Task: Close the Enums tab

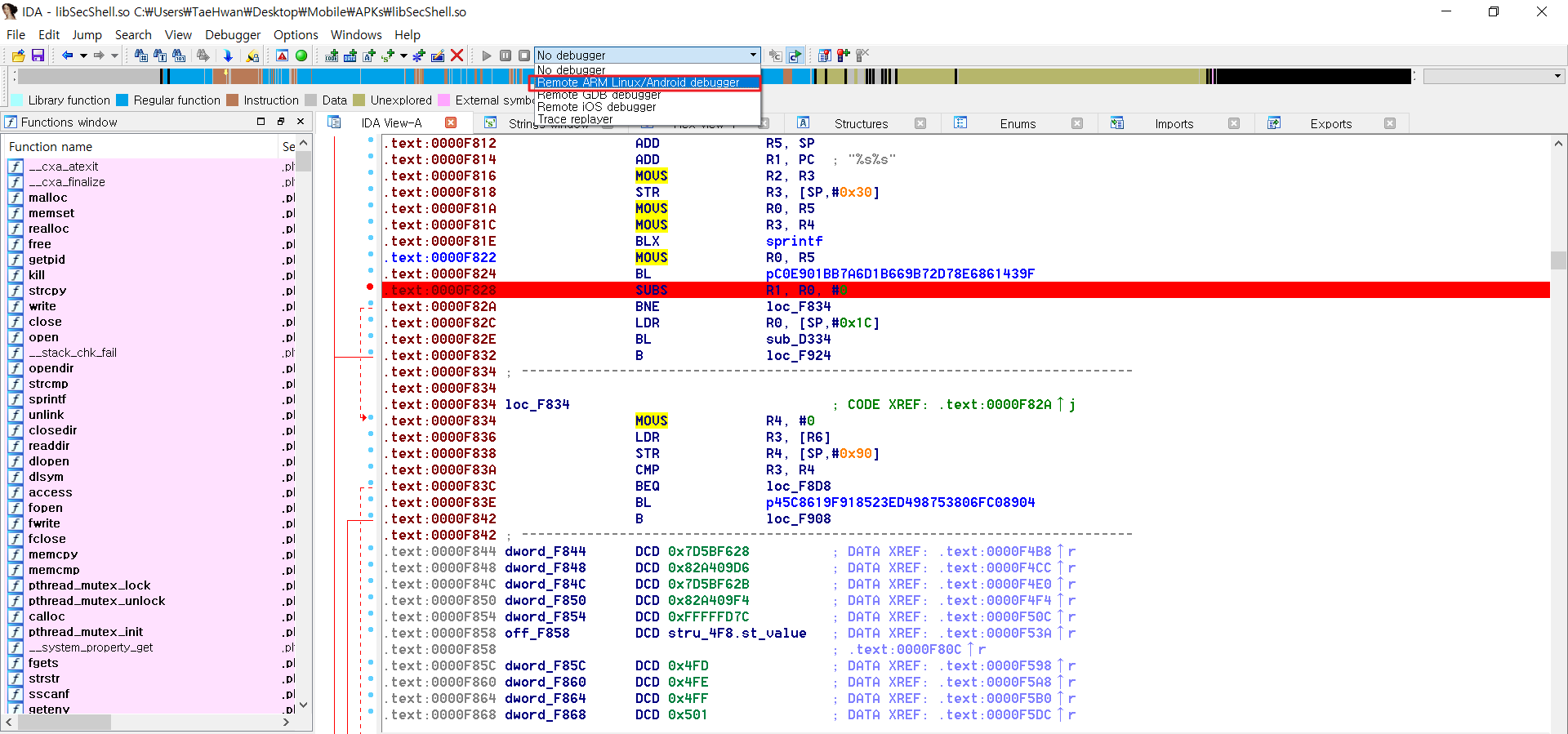Action: point(1077,124)
